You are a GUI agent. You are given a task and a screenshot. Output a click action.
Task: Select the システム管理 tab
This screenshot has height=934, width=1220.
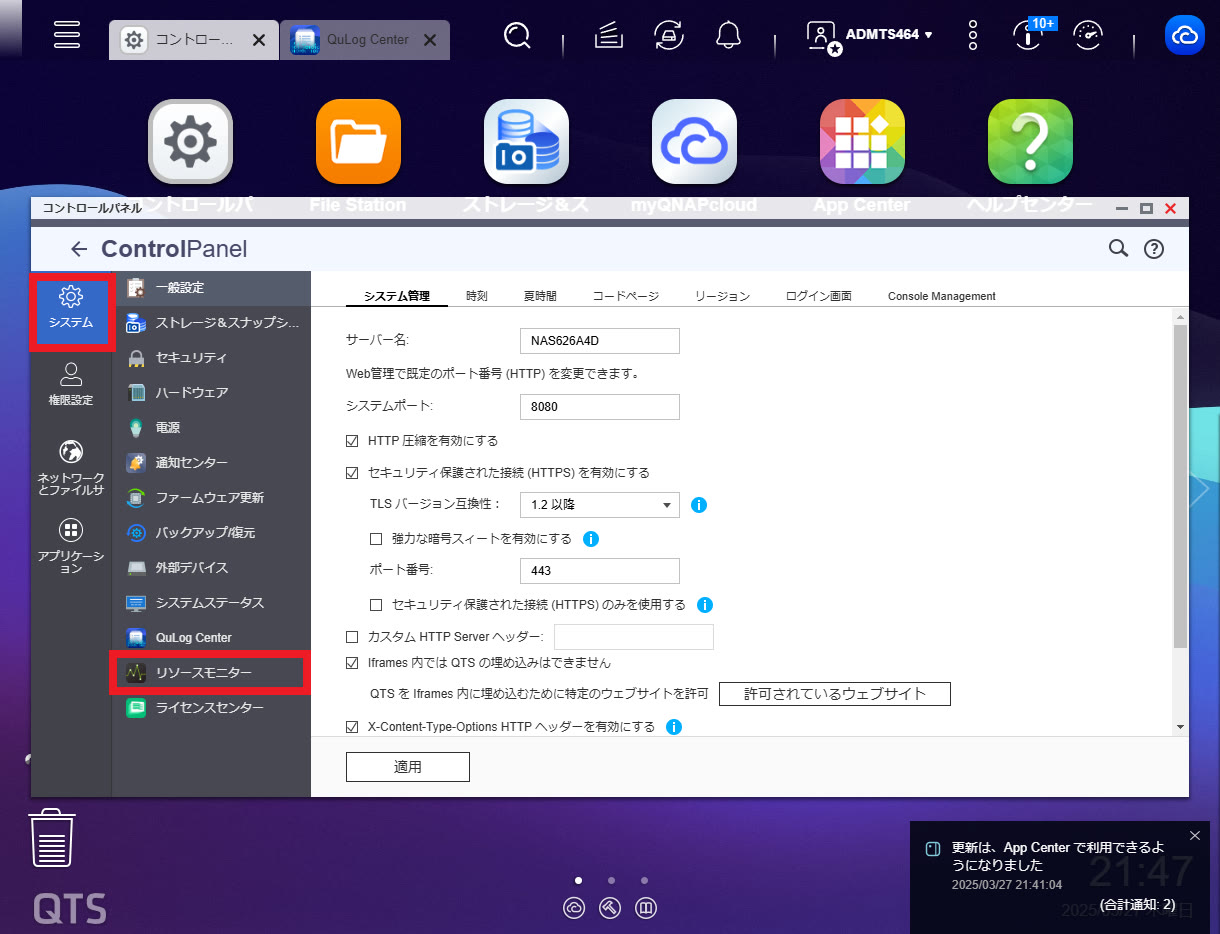click(x=397, y=296)
